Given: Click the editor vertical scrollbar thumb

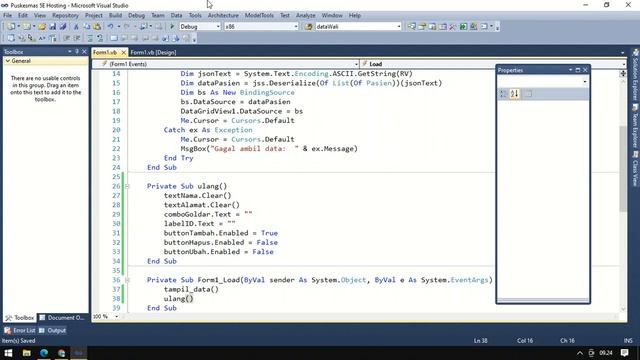Looking at the screenshot, I should [x=623, y=168].
